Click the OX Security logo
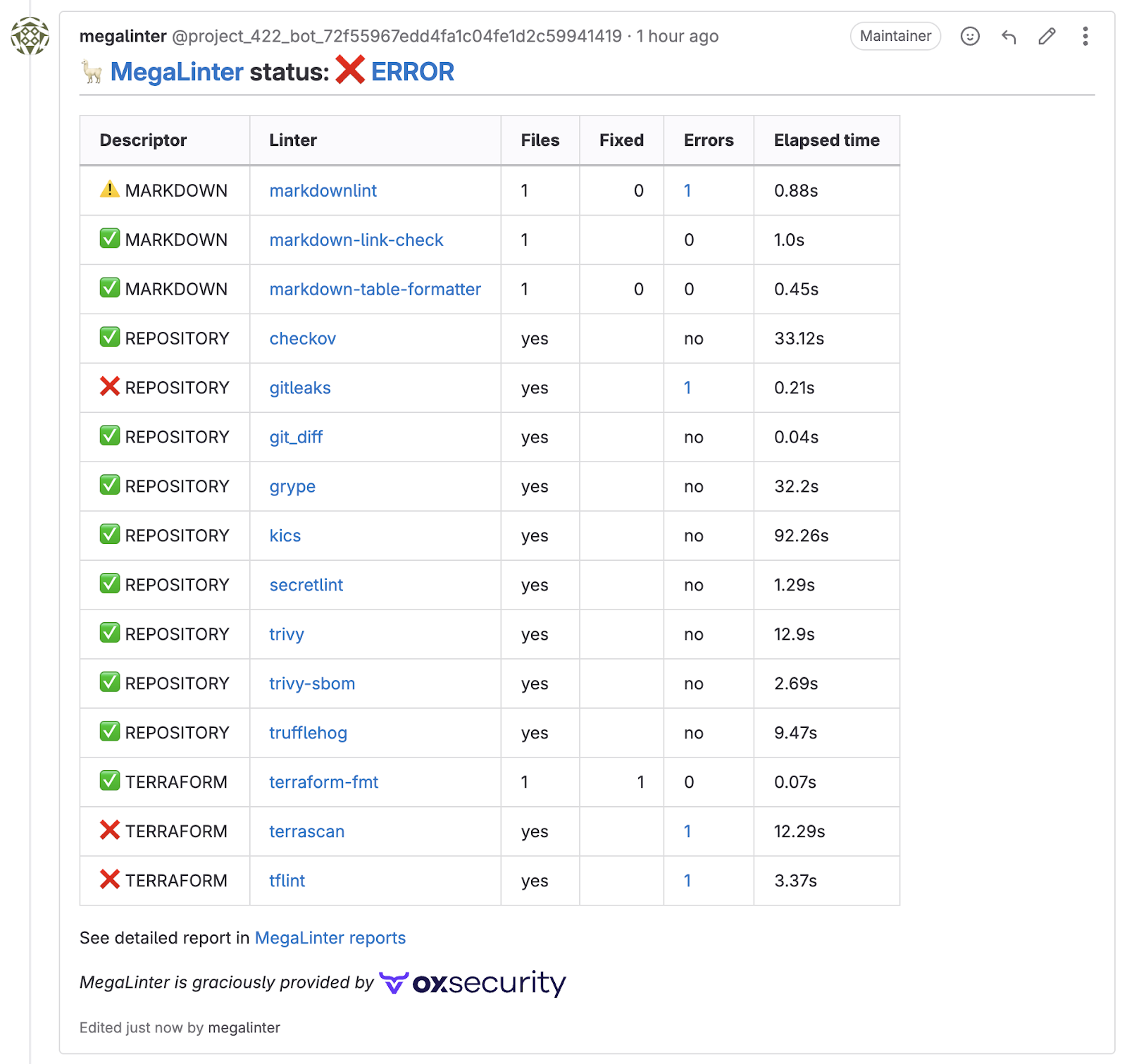Viewport: 1127px width, 1064px height. (x=473, y=982)
